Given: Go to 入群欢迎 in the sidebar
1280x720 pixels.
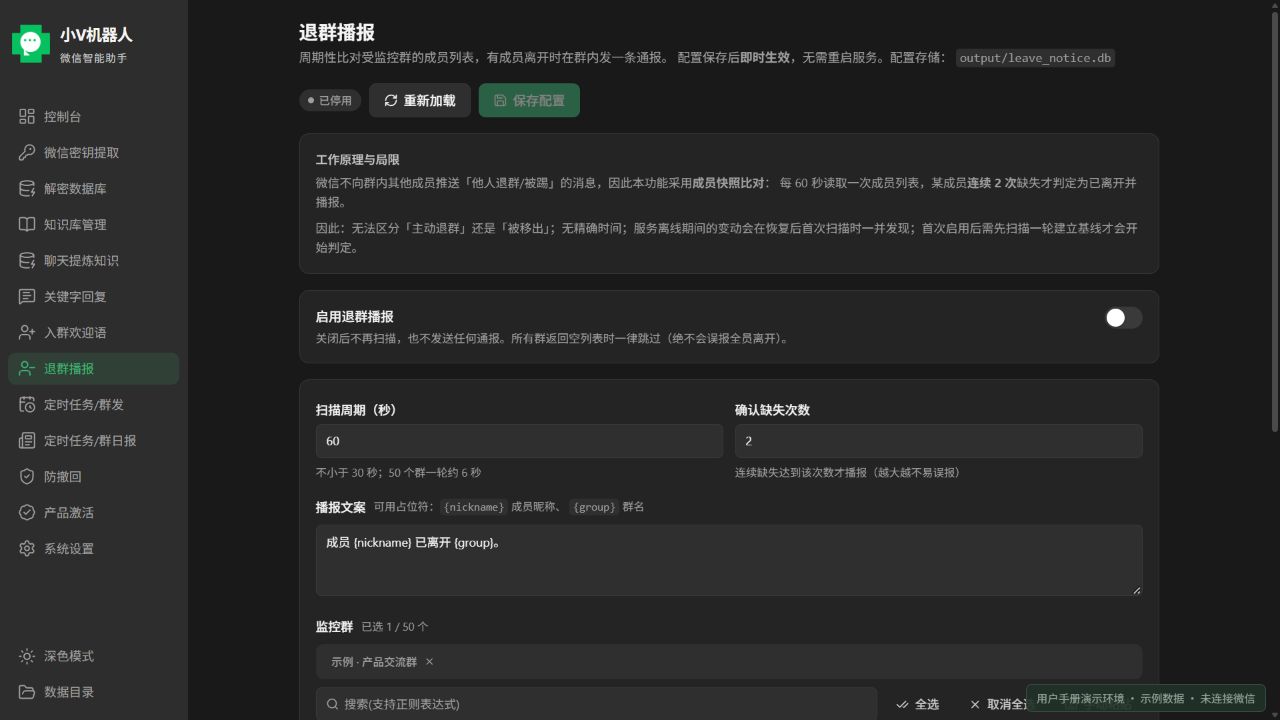Looking at the screenshot, I should (x=94, y=333).
